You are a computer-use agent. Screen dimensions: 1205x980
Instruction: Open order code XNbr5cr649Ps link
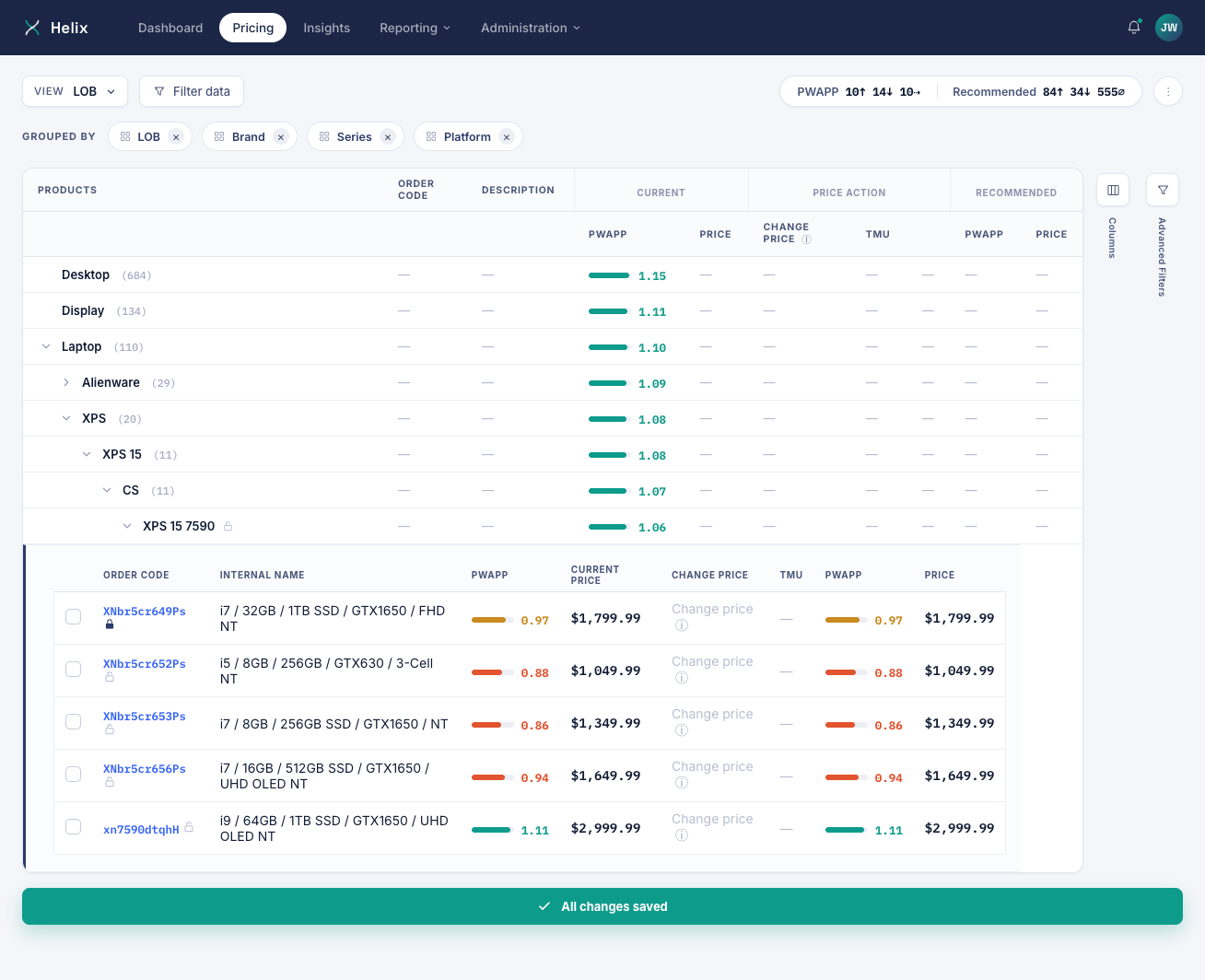[x=145, y=612]
